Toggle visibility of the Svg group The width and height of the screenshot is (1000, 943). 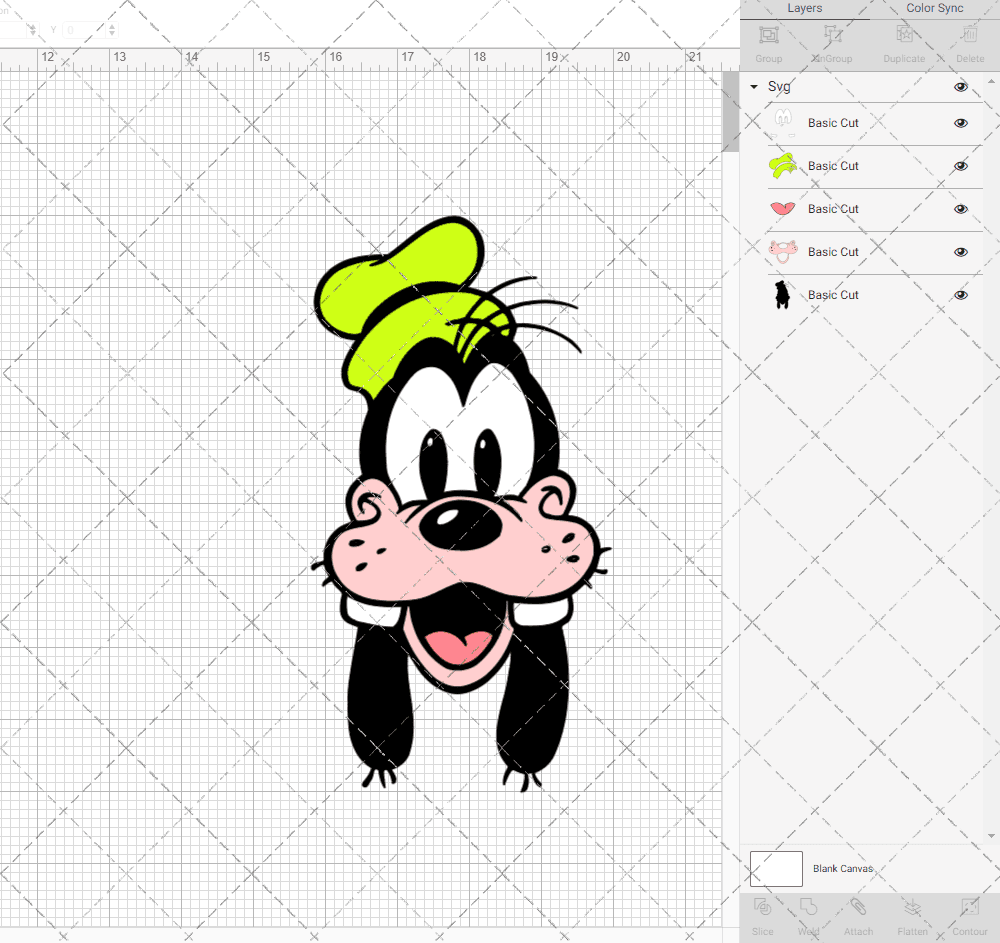(x=960, y=87)
